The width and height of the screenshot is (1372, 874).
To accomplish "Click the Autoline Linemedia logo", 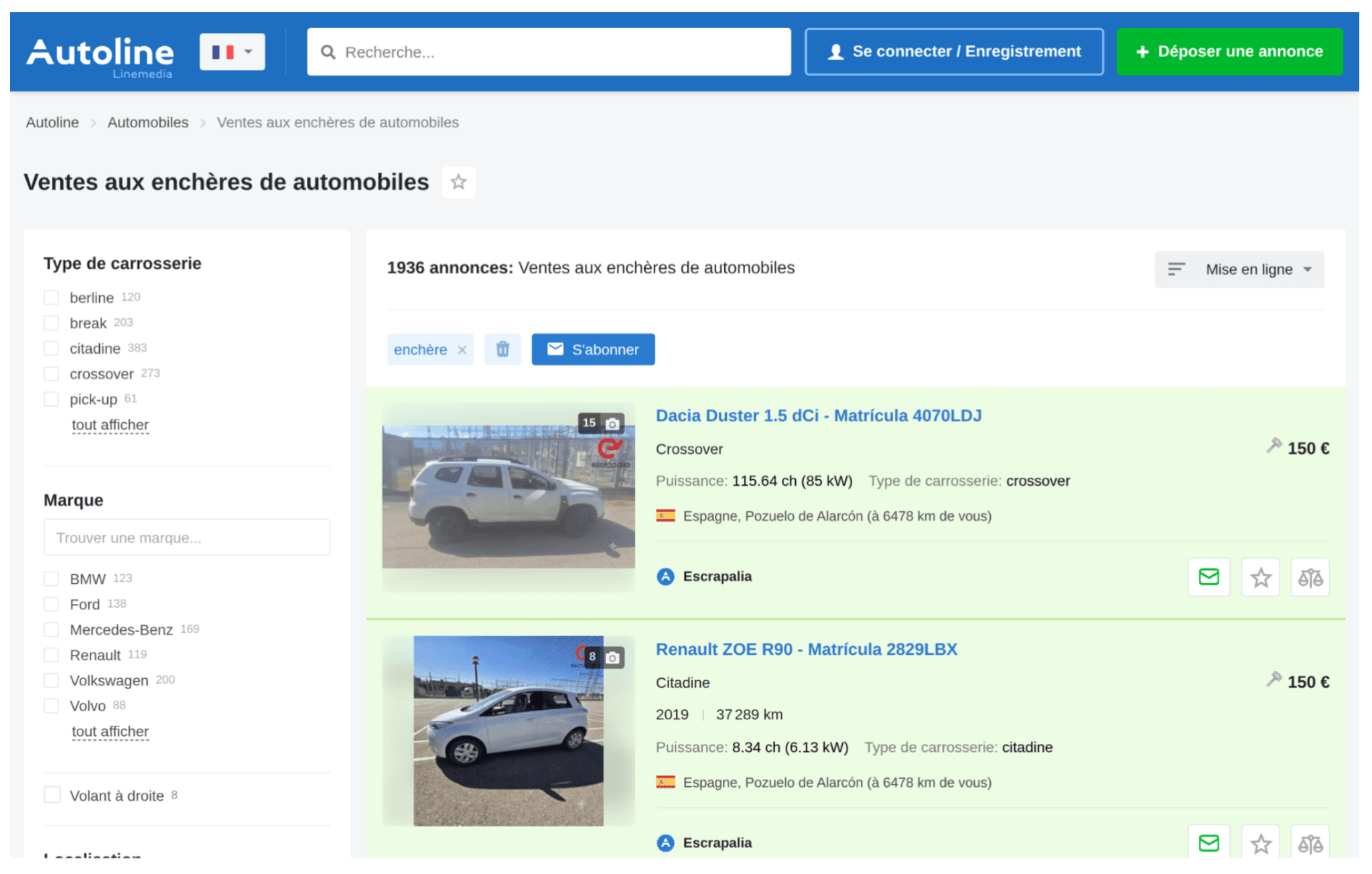I will [100, 57].
